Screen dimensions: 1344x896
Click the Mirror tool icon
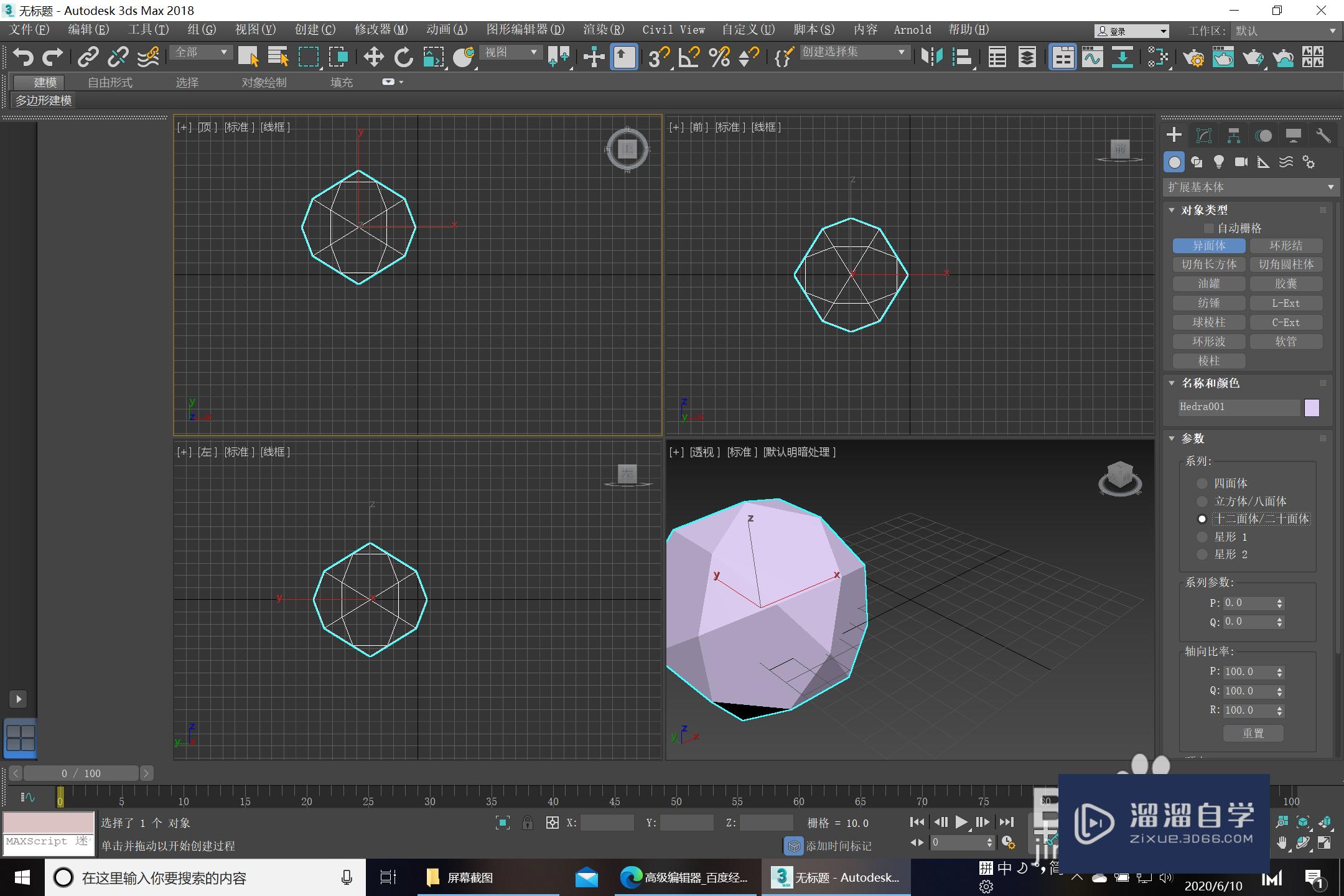point(932,57)
